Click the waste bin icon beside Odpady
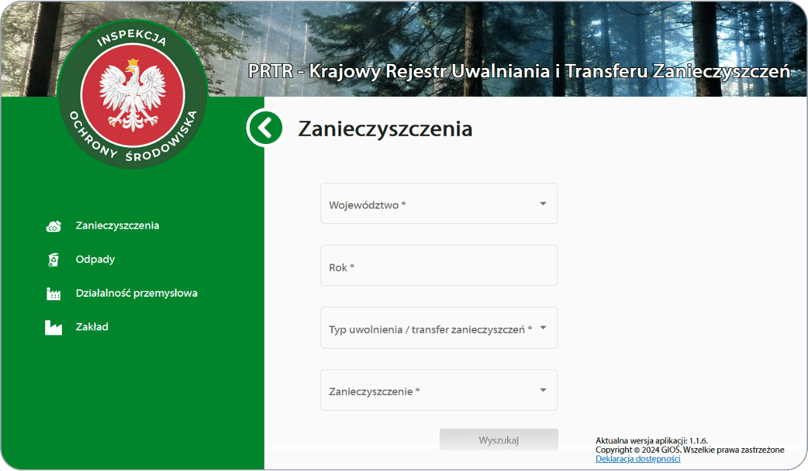808x471 pixels. point(54,260)
